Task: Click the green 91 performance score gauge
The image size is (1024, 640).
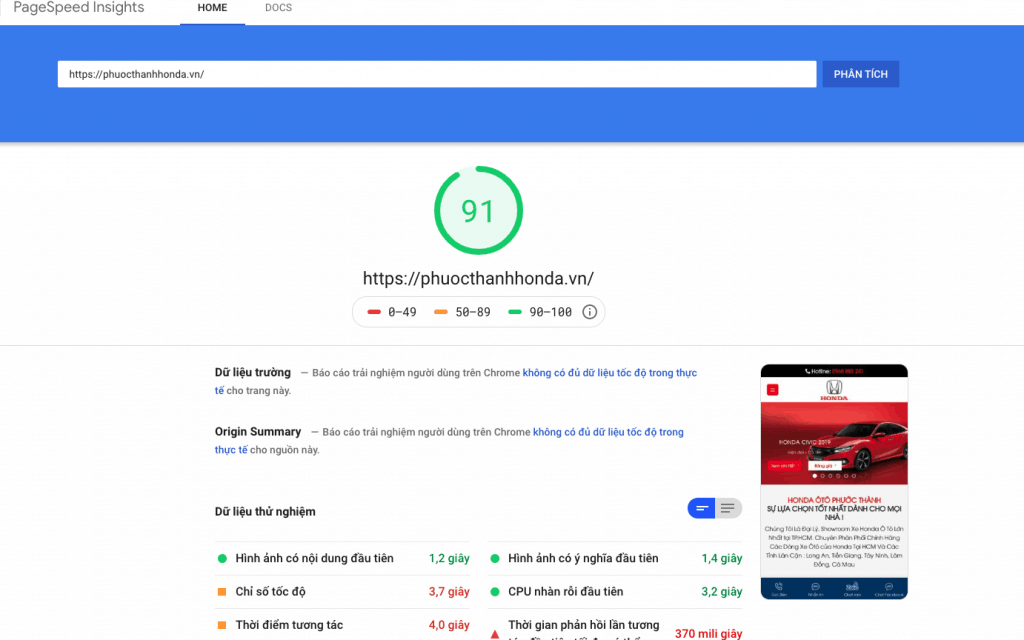Action: 478,211
